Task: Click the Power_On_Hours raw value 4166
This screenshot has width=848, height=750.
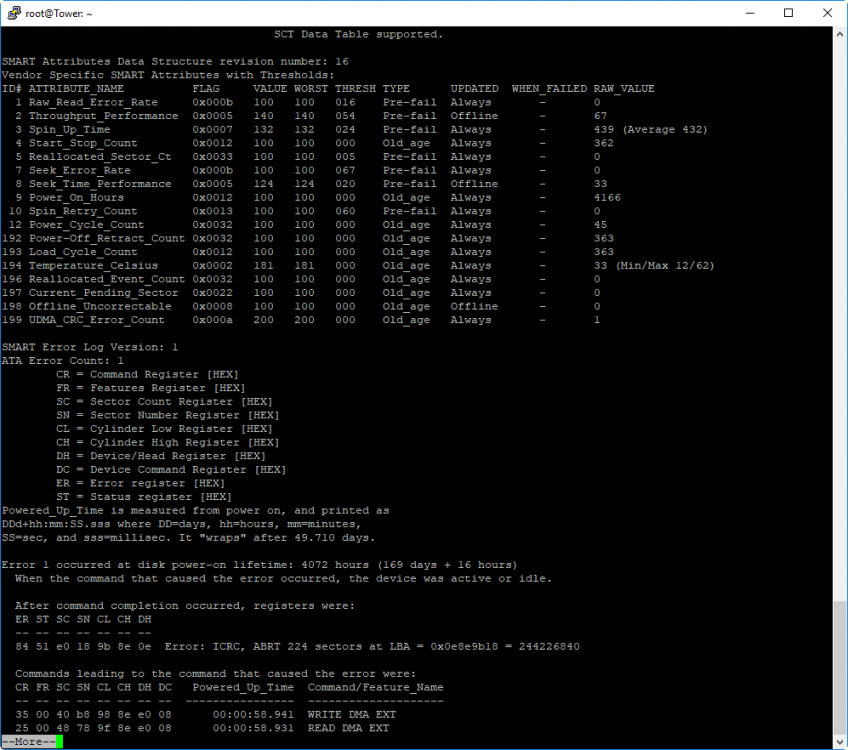Action: click(607, 197)
